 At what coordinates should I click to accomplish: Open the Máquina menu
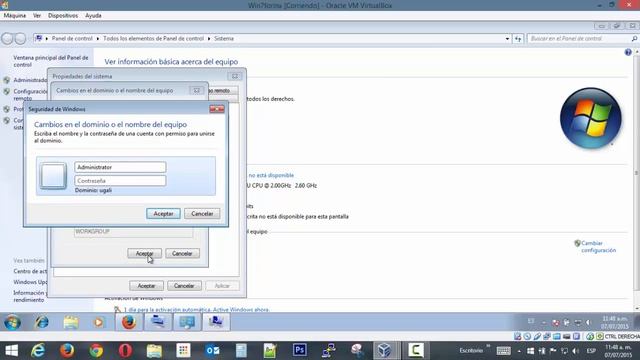point(15,16)
